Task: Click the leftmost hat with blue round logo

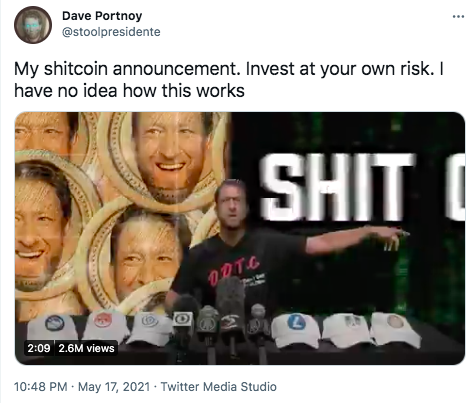Action: tap(53, 327)
